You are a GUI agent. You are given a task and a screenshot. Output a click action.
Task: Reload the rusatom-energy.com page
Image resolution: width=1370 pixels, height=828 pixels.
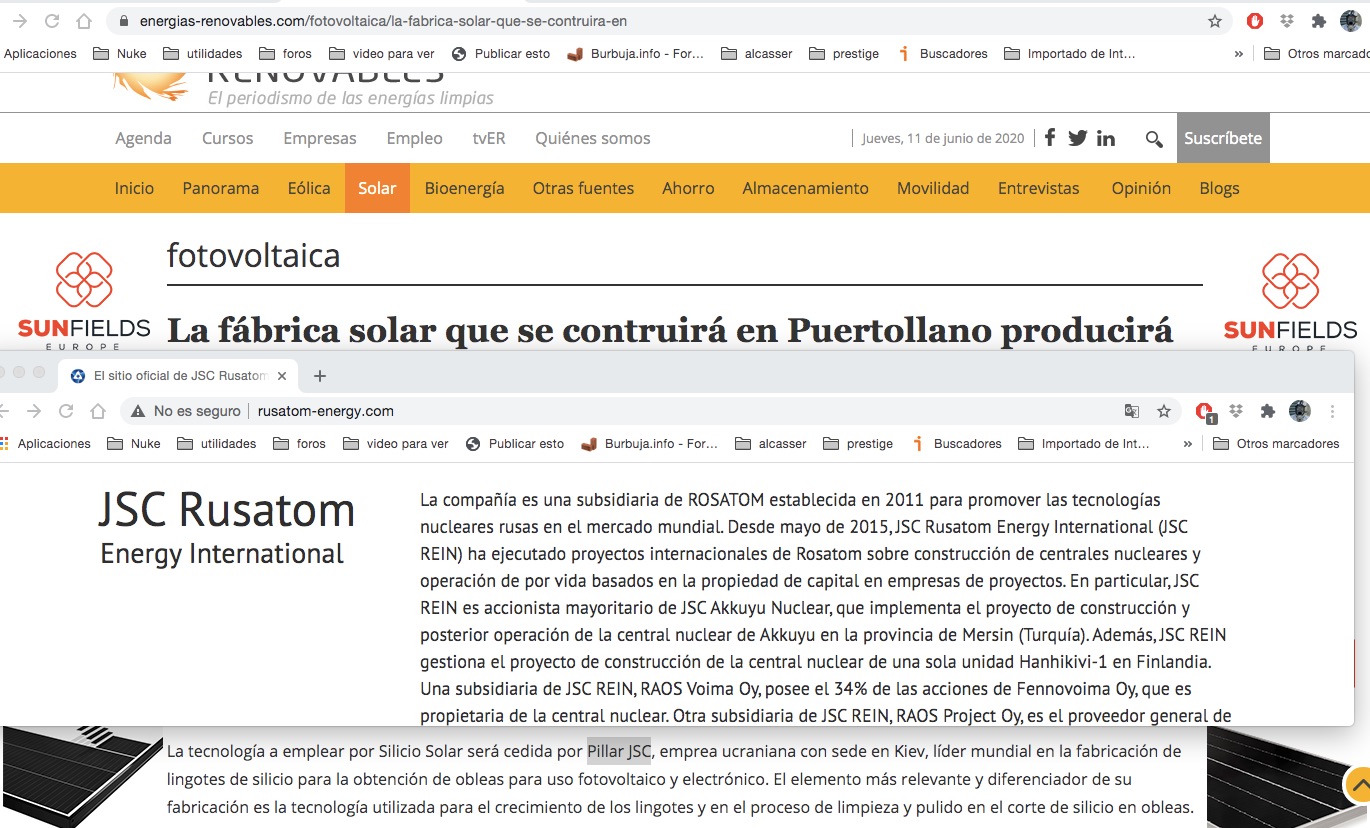click(66, 411)
